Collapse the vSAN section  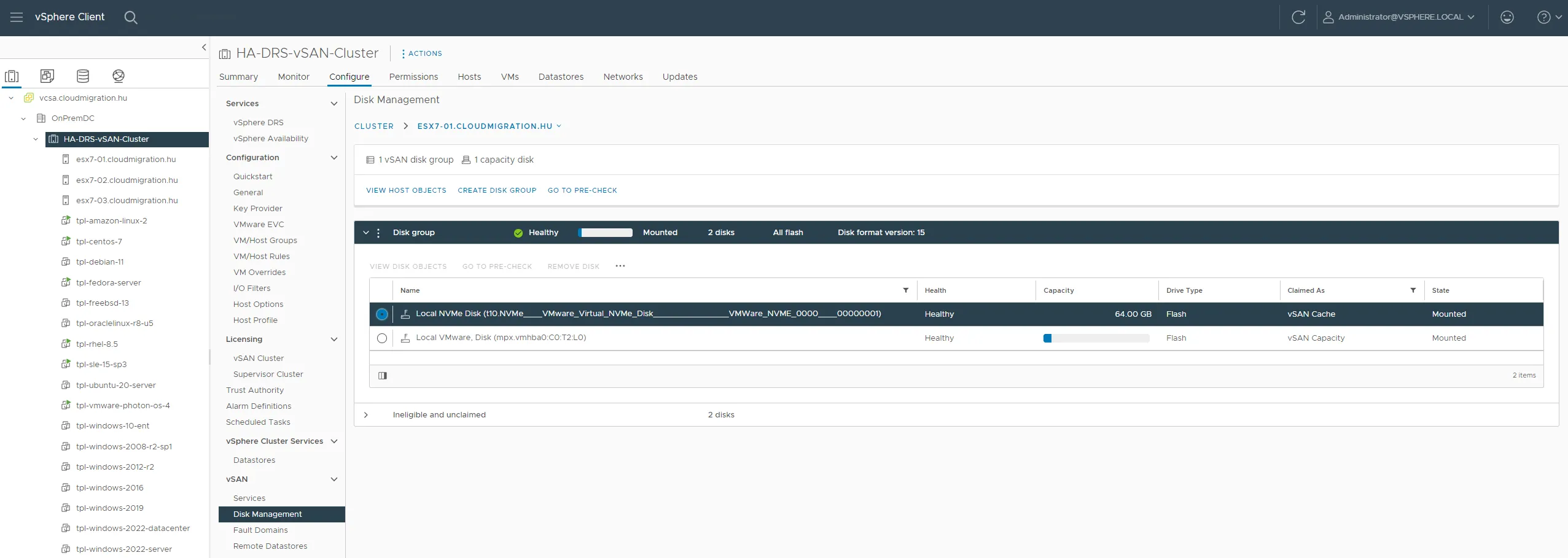pos(334,479)
